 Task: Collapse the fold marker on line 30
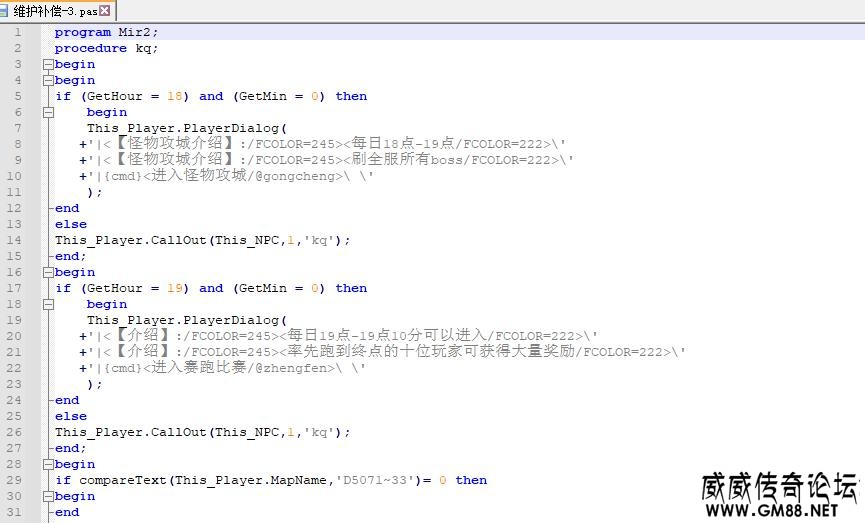pyautogui.click(x=47, y=496)
